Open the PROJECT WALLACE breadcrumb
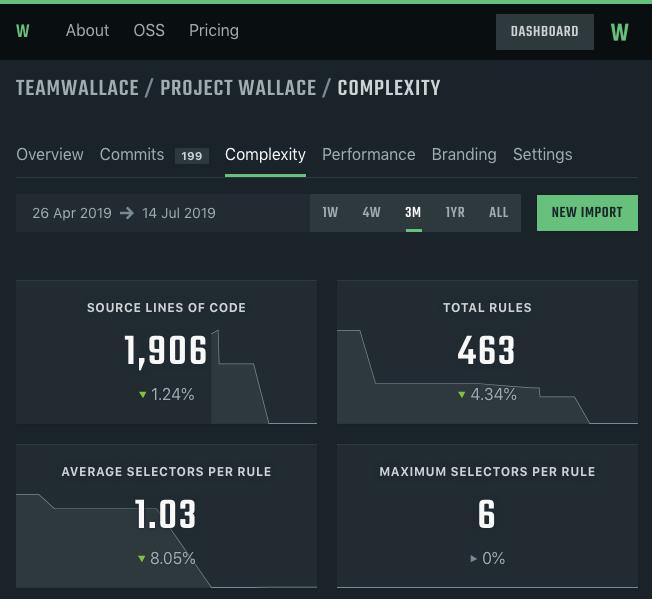652x599 pixels. (x=238, y=88)
